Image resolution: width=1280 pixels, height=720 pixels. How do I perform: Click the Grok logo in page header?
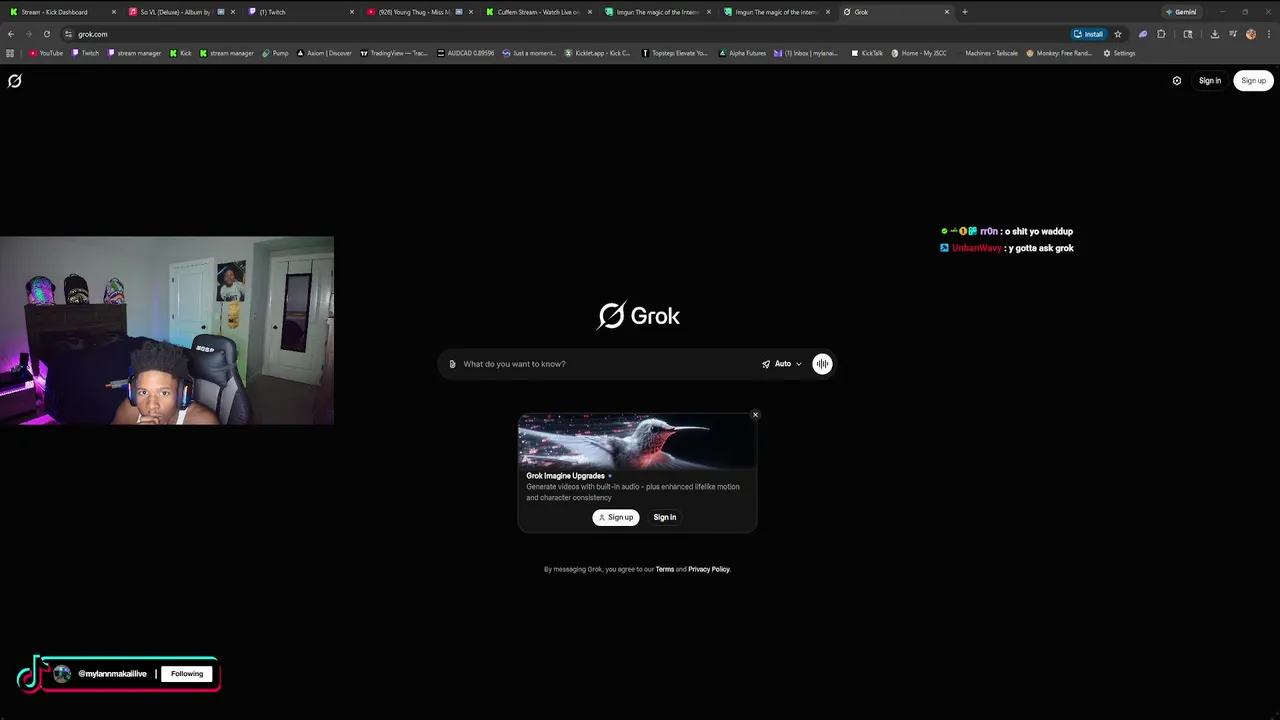pyautogui.click(x=14, y=81)
